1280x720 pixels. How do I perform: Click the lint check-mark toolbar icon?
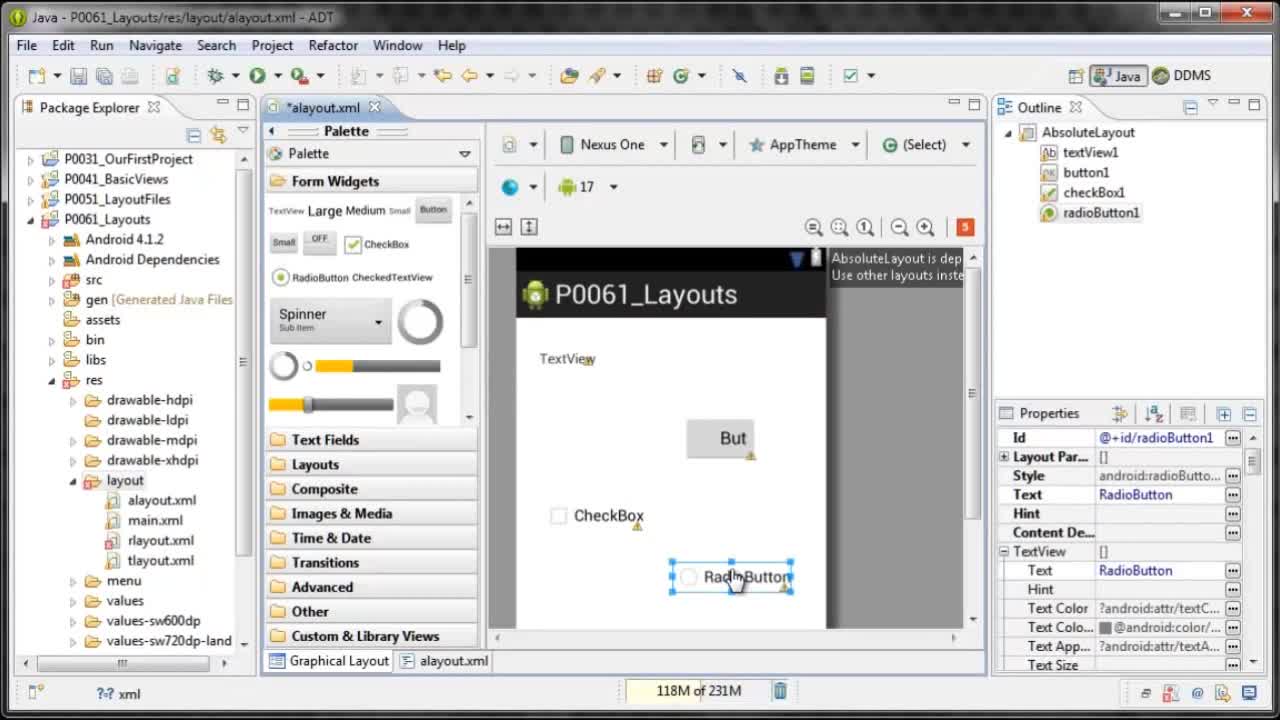[851, 75]
